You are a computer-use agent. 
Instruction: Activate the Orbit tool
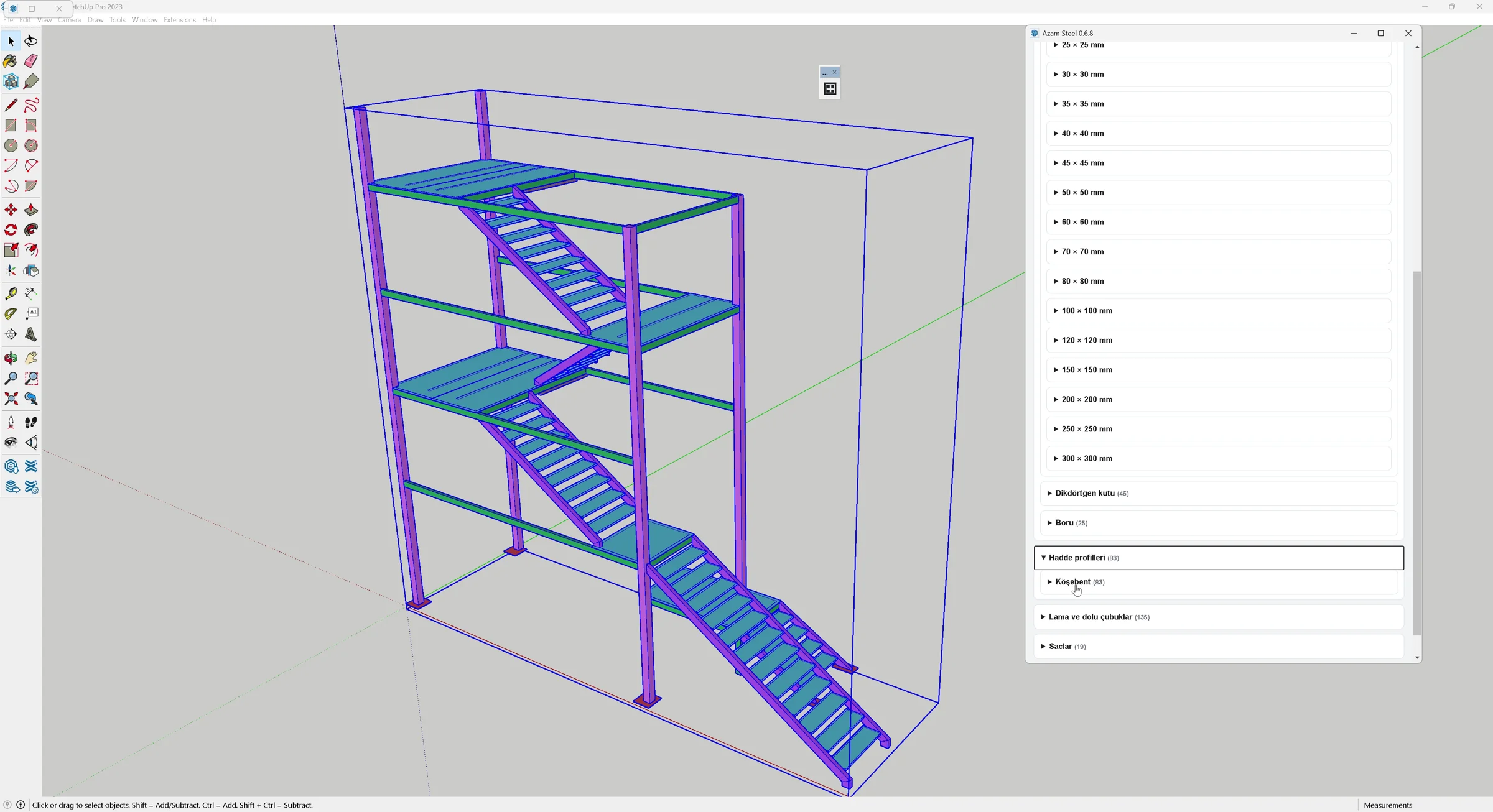[11, 358]
